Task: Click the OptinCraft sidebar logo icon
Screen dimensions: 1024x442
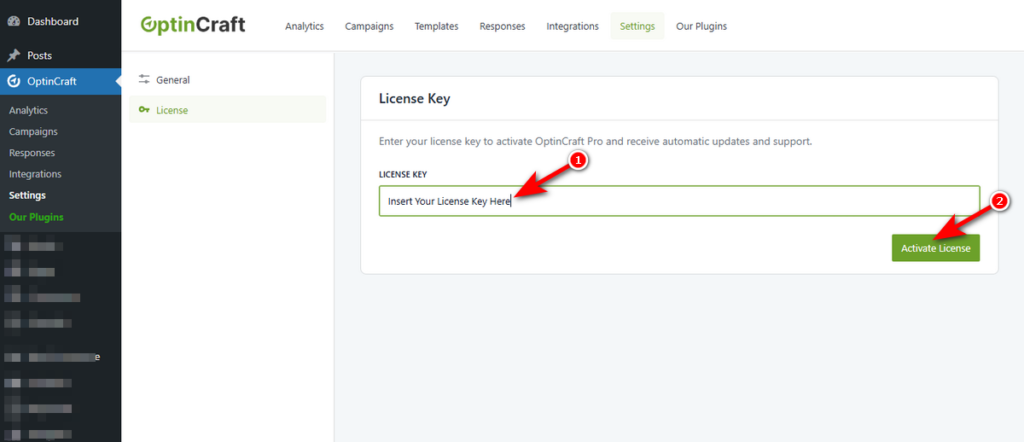Action: point(14,82)
